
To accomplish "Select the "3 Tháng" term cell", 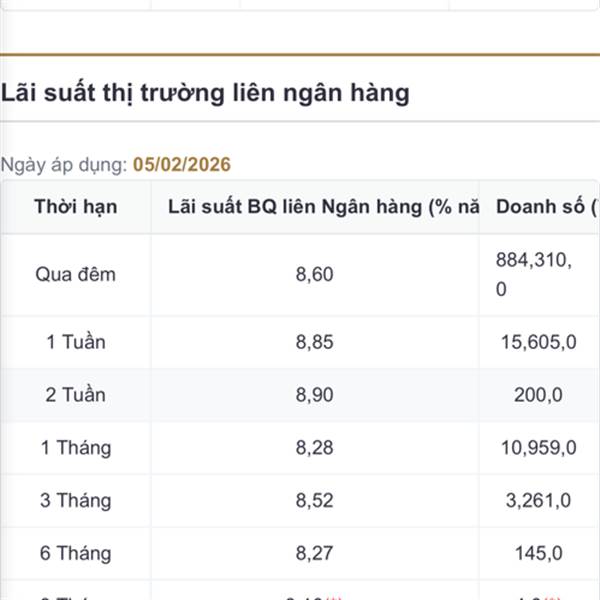I will [x=75, y=501].
